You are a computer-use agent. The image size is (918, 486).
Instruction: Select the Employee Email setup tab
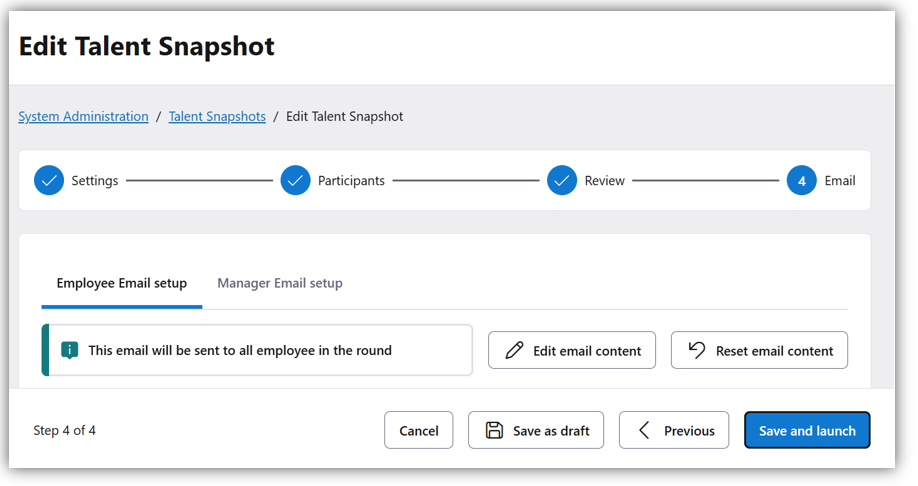(x=122, y=283)
